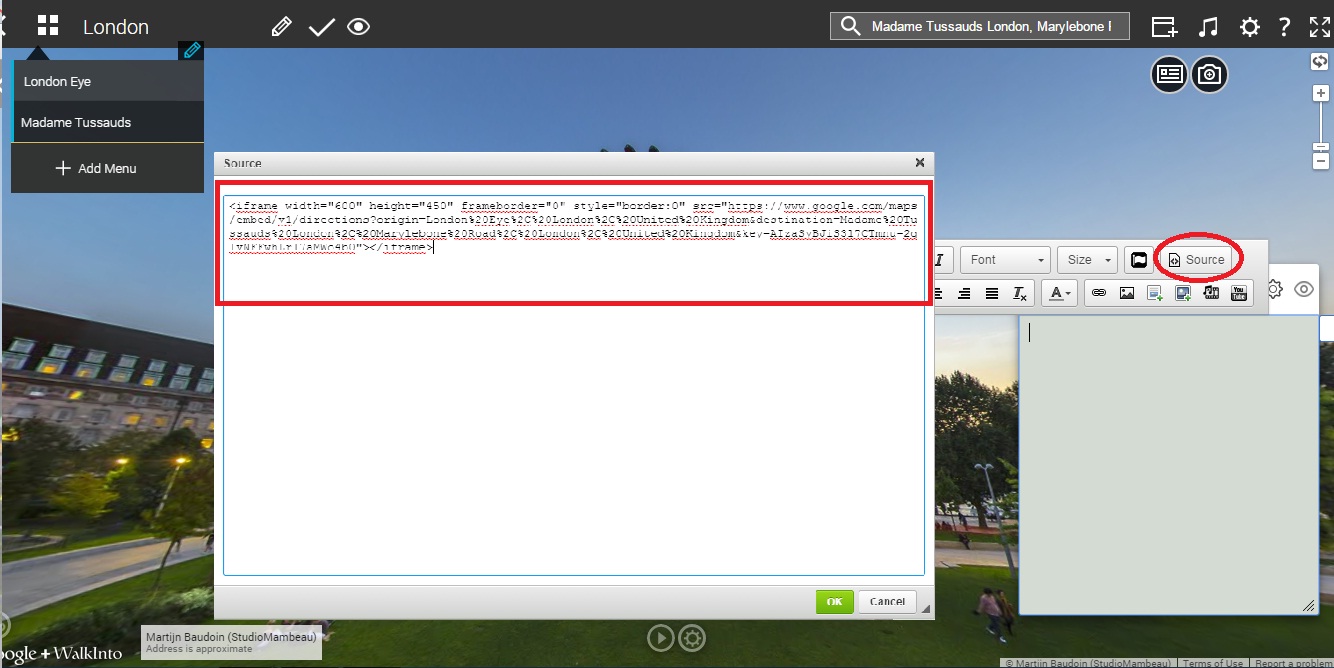Open settings gear in top bar

1250,27
